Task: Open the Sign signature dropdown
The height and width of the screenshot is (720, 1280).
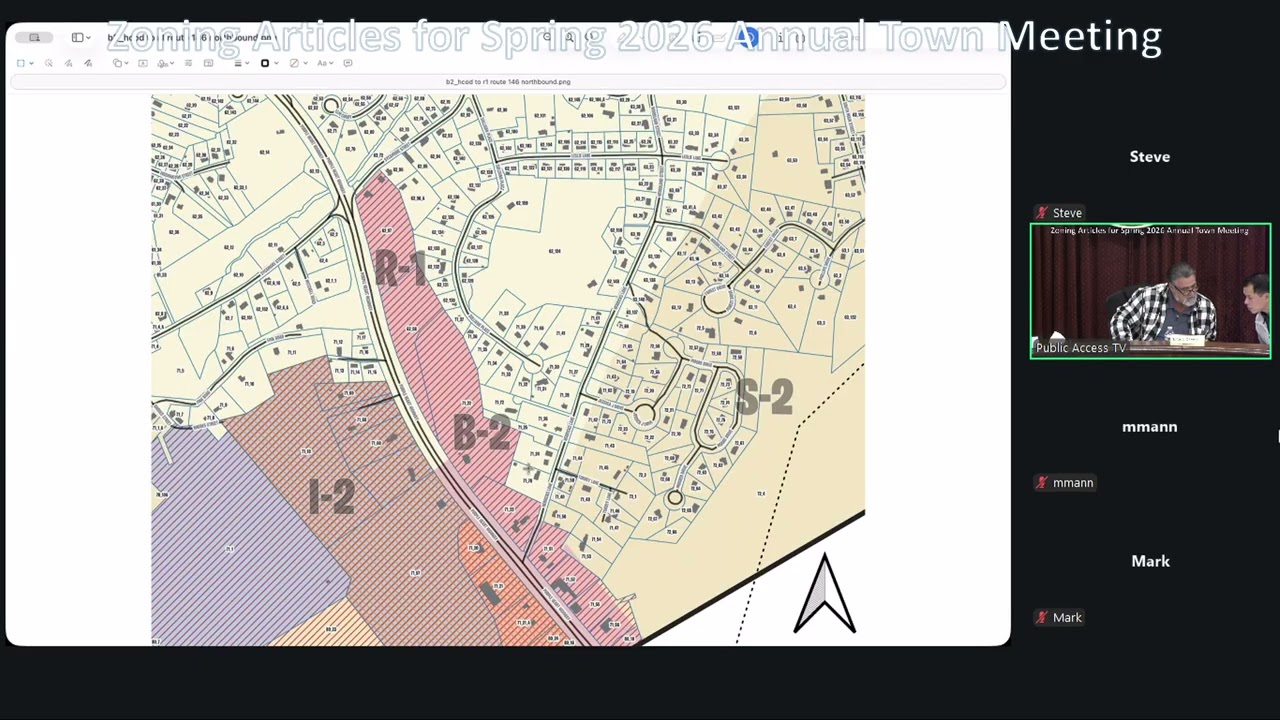Action: 165,63
